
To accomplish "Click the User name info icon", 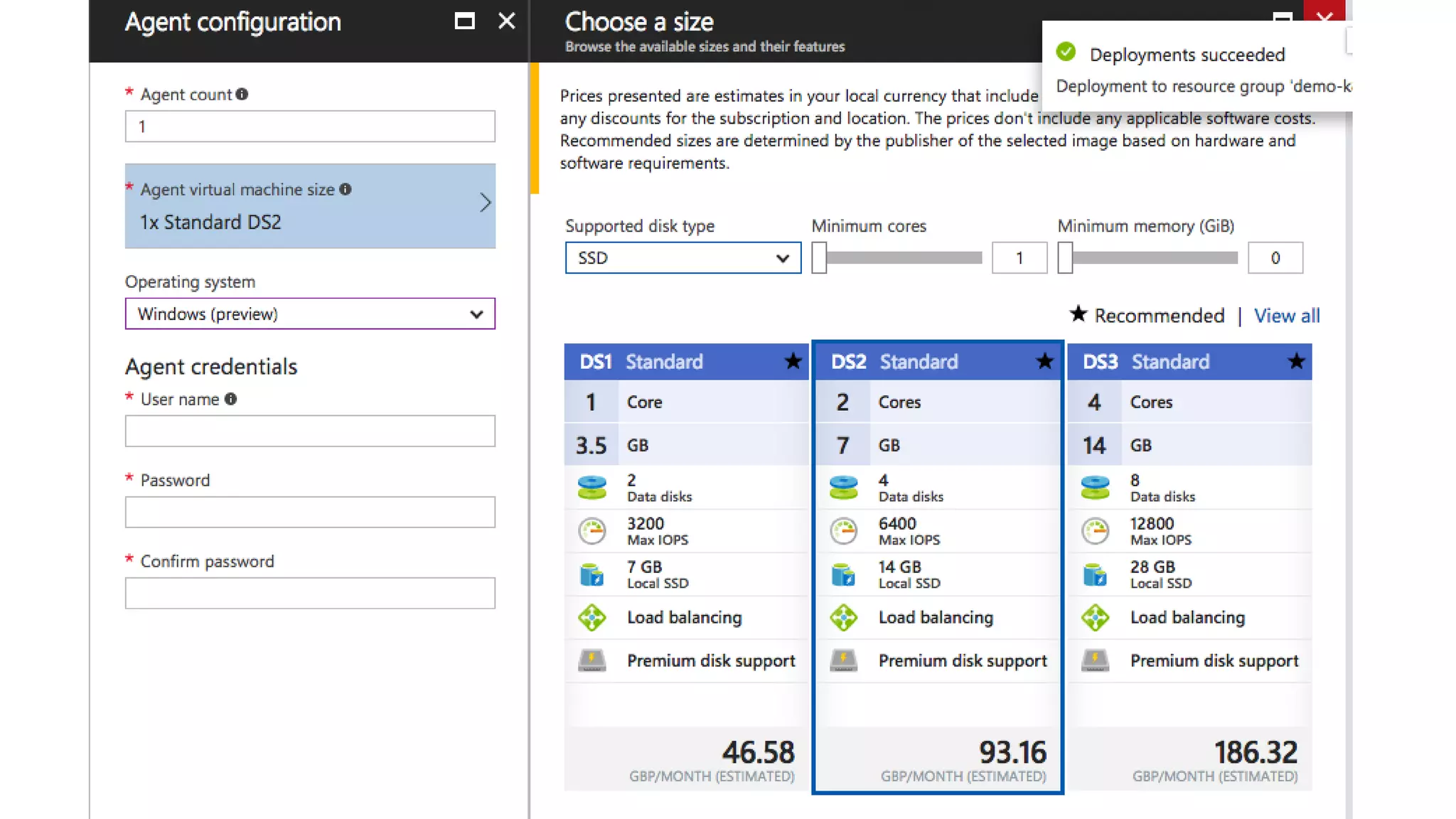I will (x=230, y=399).
